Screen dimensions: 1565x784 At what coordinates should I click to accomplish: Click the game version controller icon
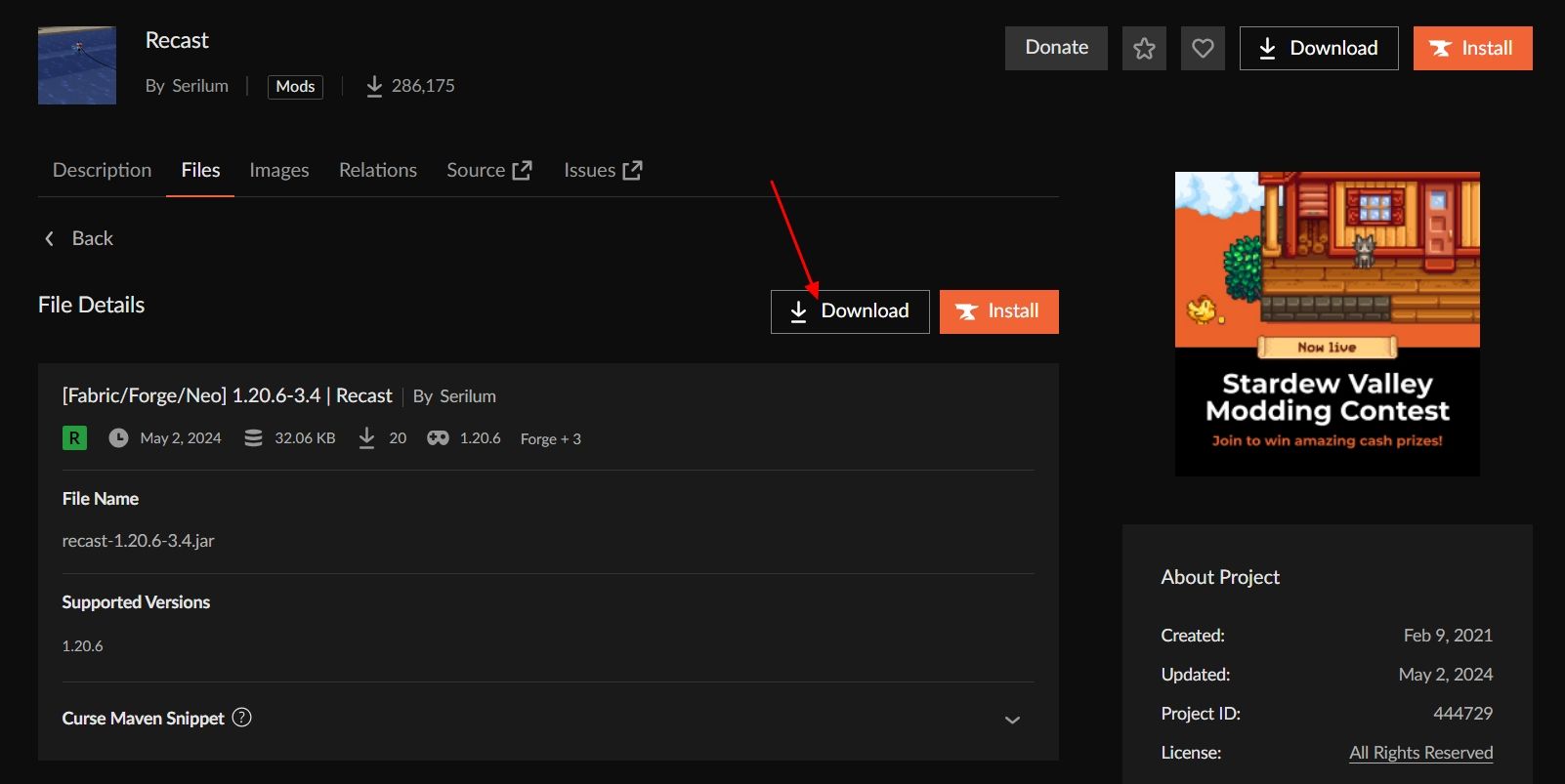(x=438, y=438)
